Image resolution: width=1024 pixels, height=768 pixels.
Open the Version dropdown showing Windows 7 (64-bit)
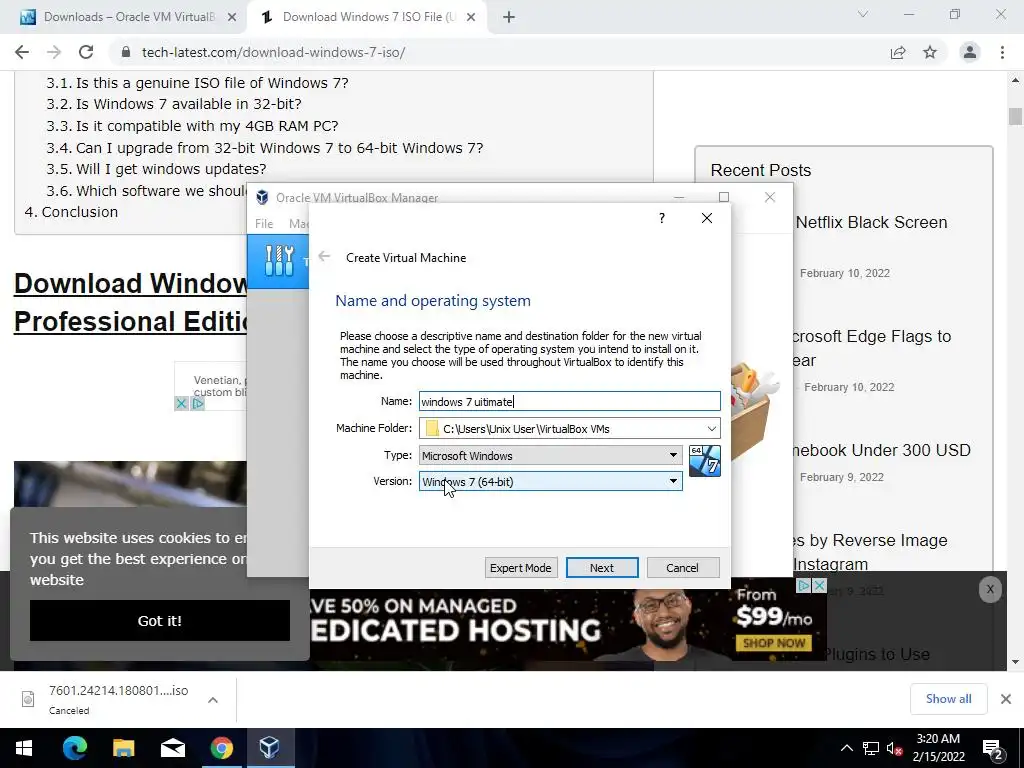click(x=551, y=481)
